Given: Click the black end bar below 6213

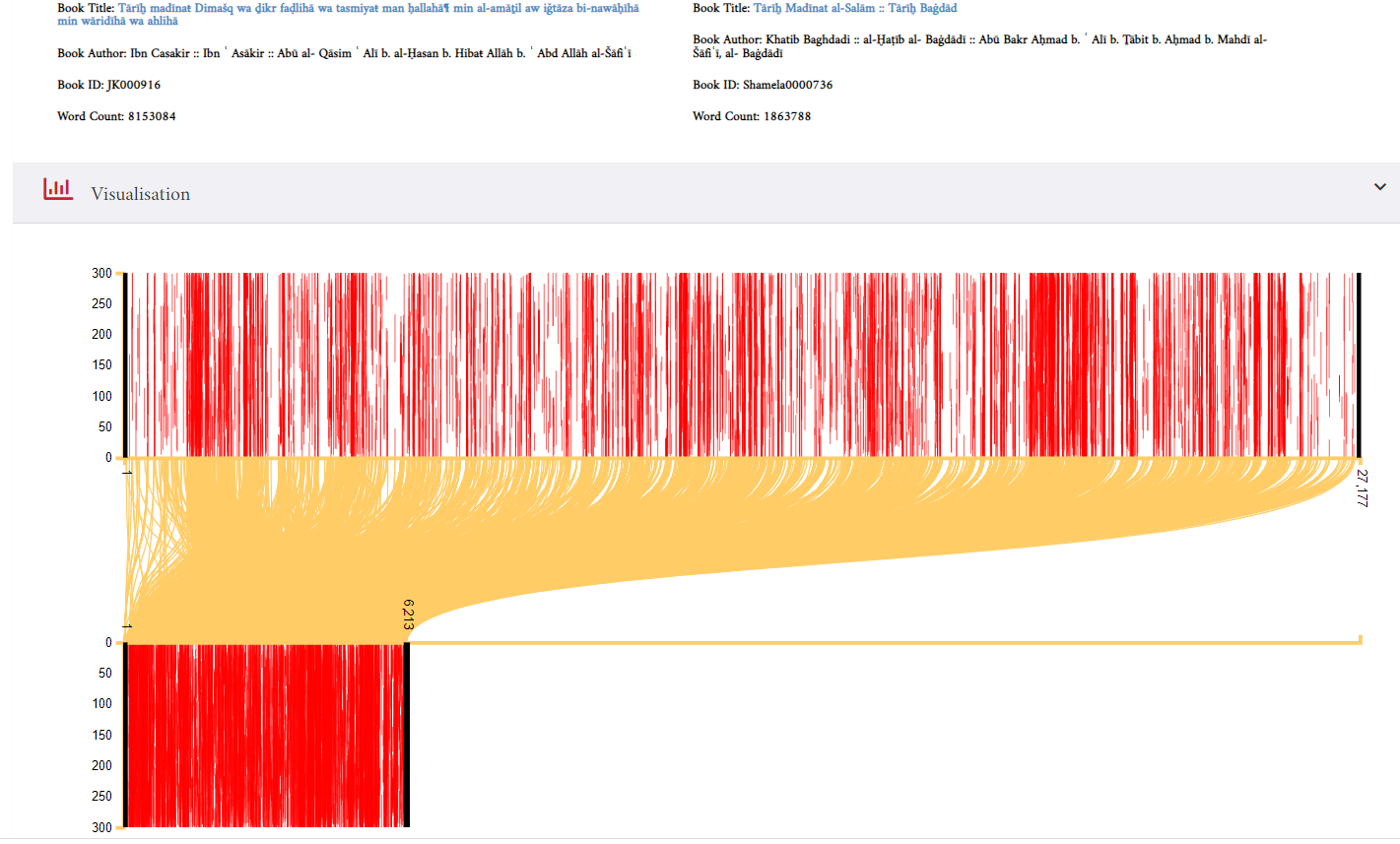Looking at the screenshot, I should coord(406,735).
